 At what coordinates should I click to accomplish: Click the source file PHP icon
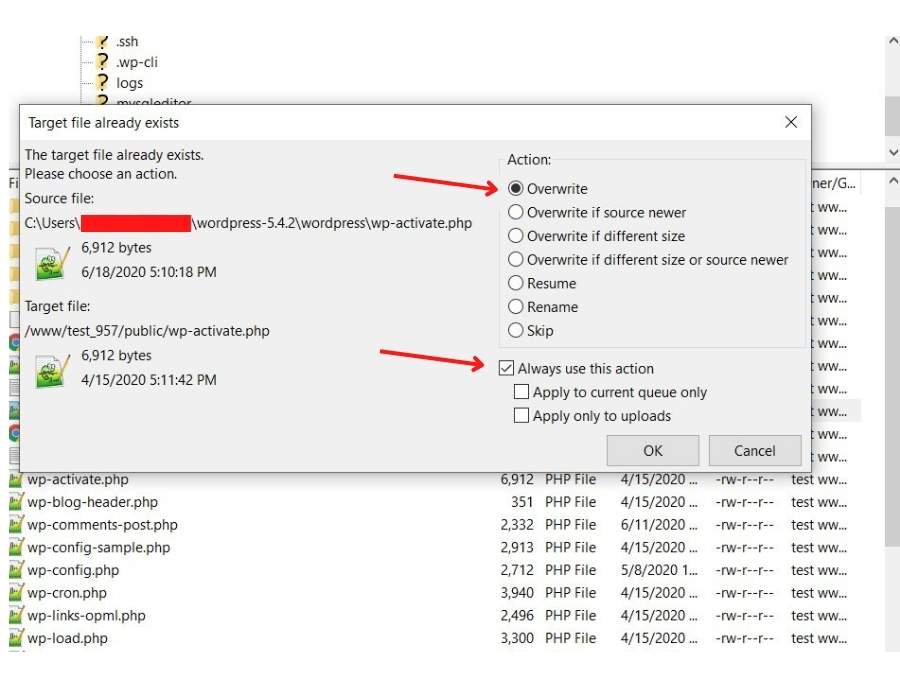pyautogui.click(x=52, y=262)
